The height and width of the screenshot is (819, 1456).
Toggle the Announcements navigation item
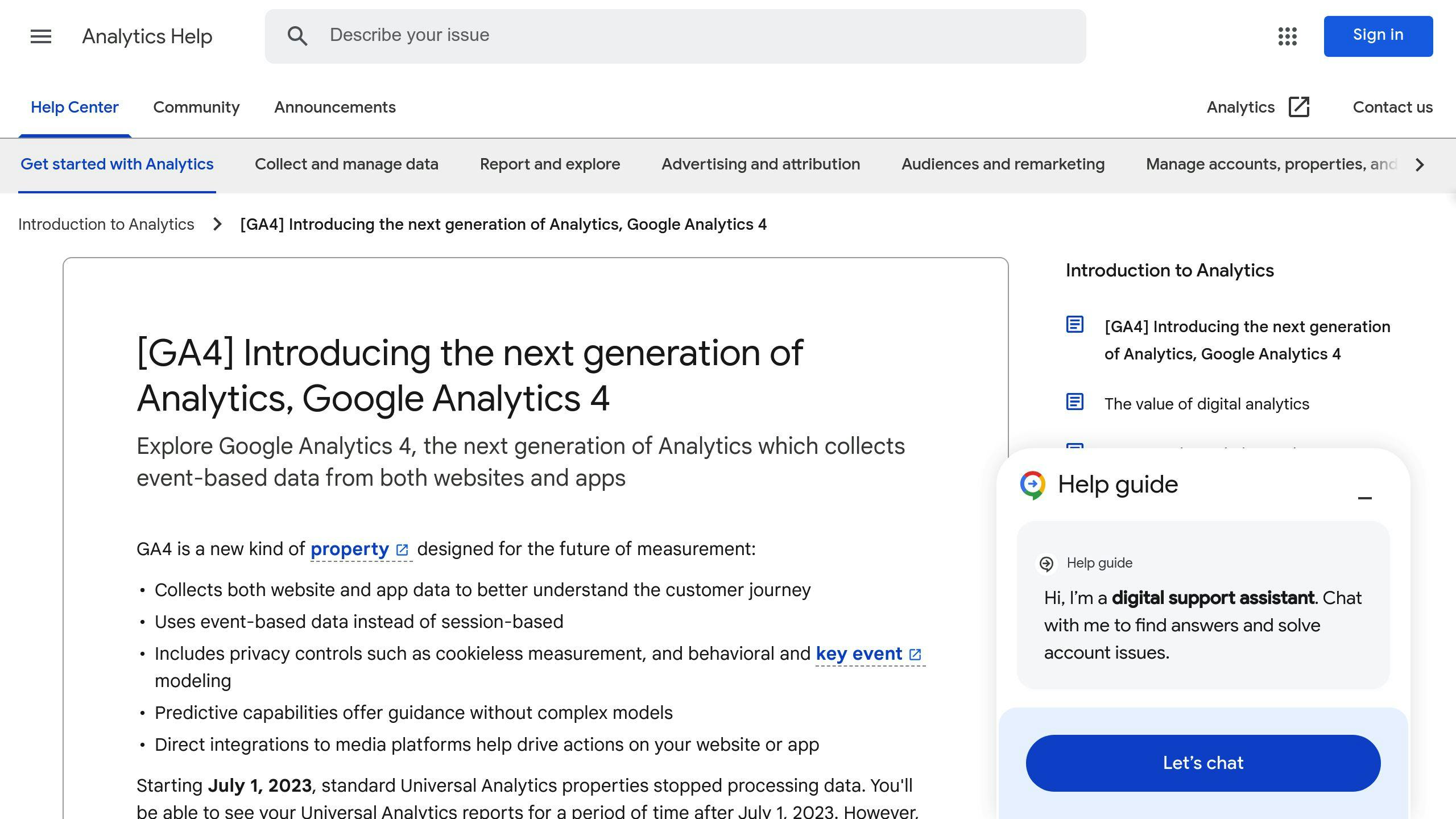[x=335, y=107]
